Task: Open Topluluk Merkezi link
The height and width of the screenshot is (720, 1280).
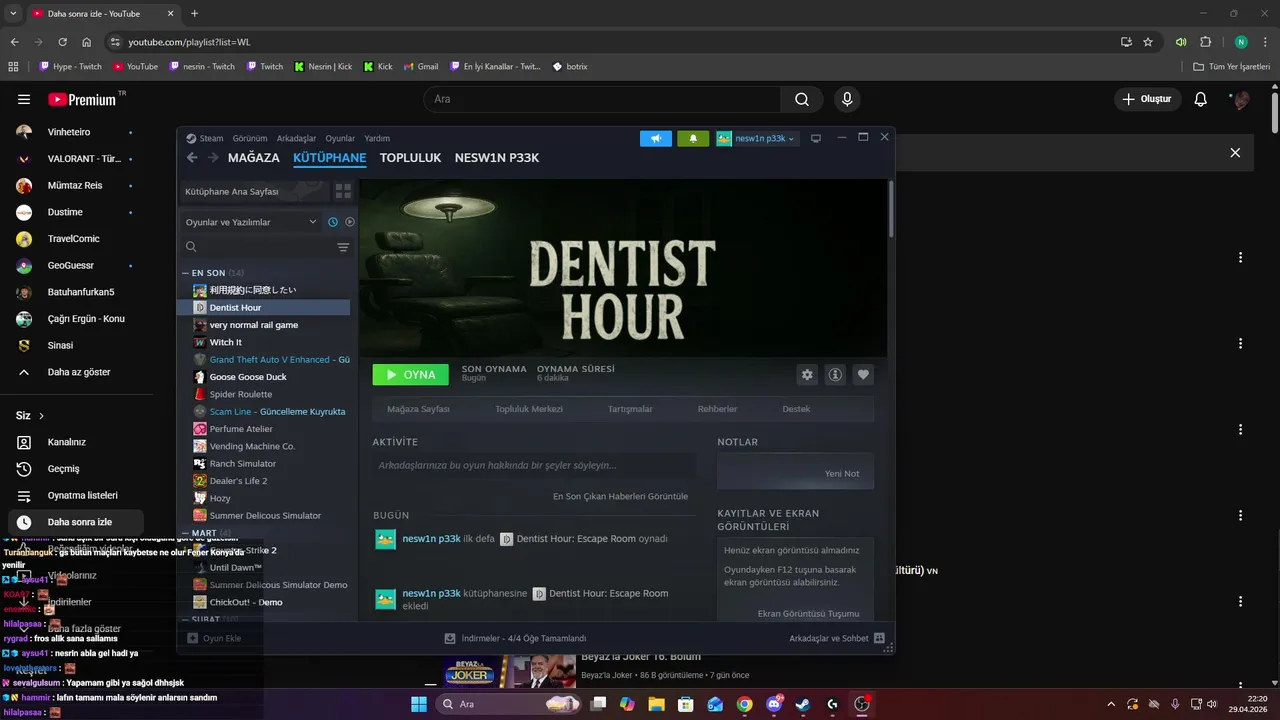Action: [529, 409]
